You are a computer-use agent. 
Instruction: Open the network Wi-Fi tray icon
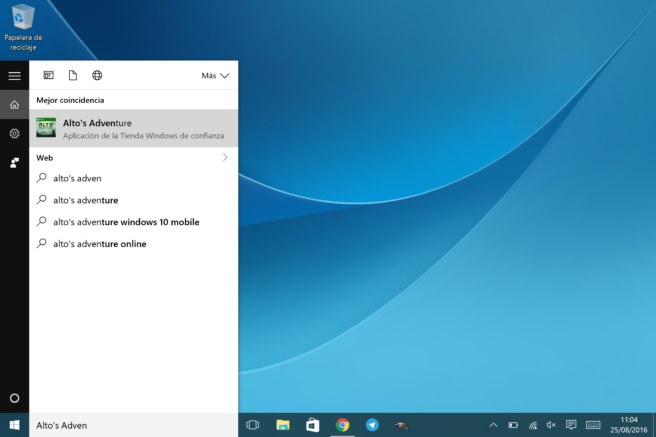point(533,425)
